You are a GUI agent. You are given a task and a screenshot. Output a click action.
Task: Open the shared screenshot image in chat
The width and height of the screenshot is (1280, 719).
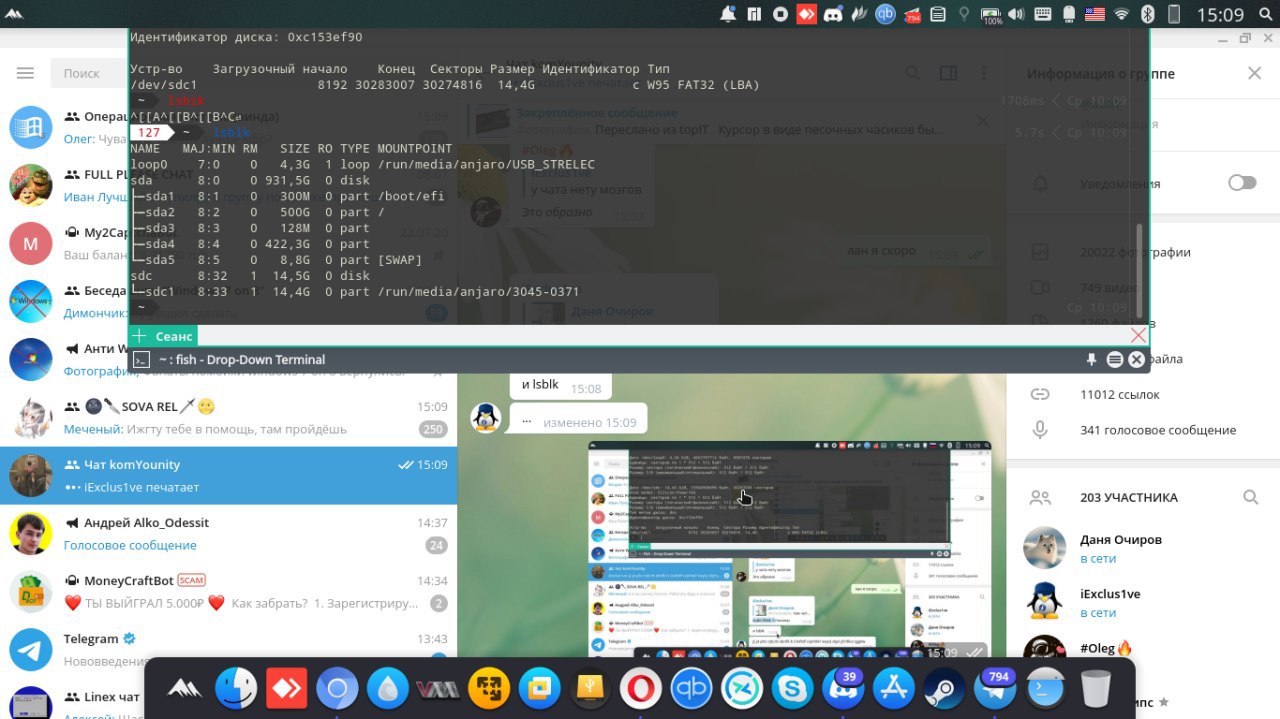tap(789, 549)
